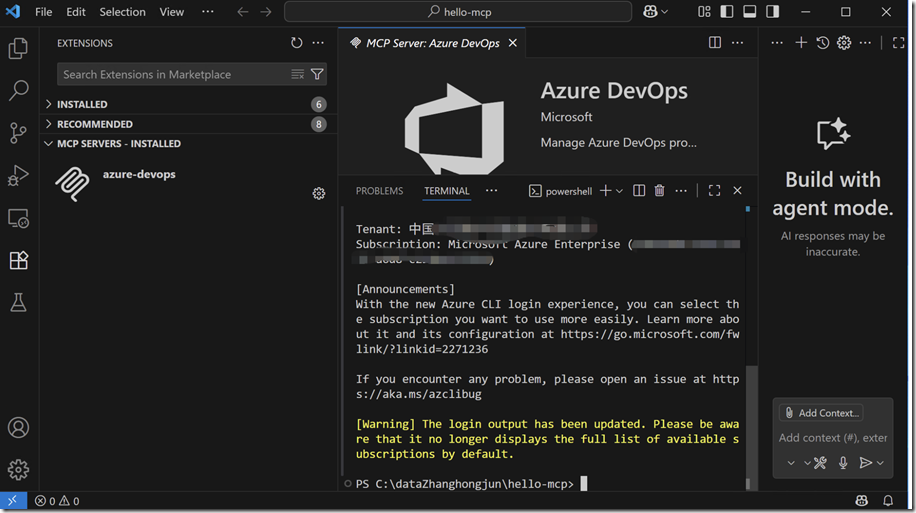Click the powershell terminal label
This screenshot has width=916, height=513.
click(x=560, y=191)
